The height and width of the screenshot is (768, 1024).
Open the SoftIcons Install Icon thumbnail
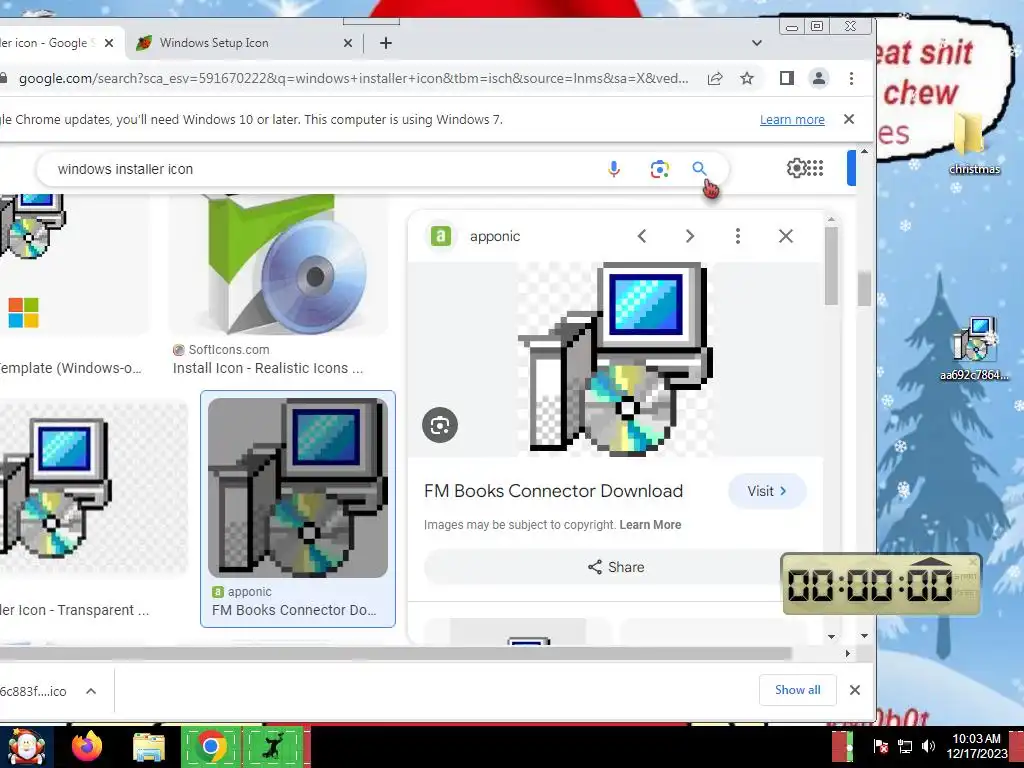pyautogui.click(x=279, y=264)
